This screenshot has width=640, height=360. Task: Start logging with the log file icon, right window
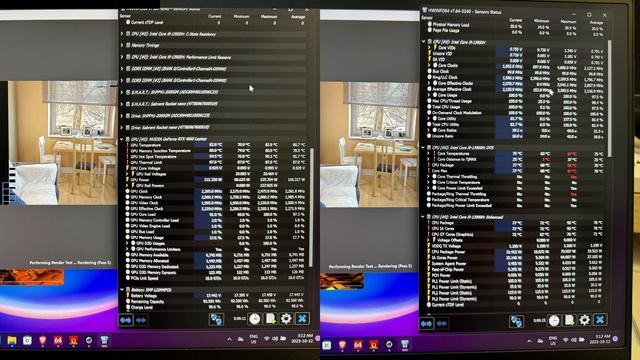569,320
